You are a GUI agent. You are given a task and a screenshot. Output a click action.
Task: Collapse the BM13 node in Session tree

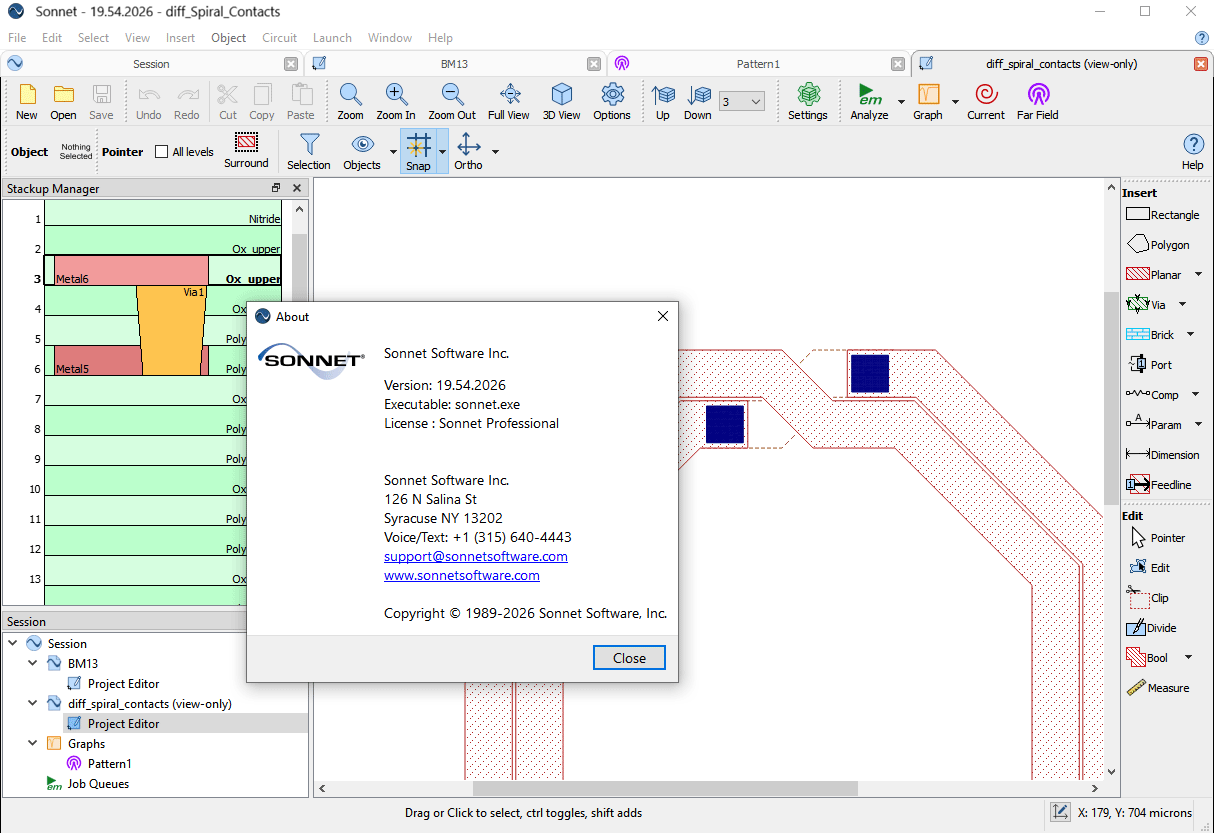coord(33,663)
